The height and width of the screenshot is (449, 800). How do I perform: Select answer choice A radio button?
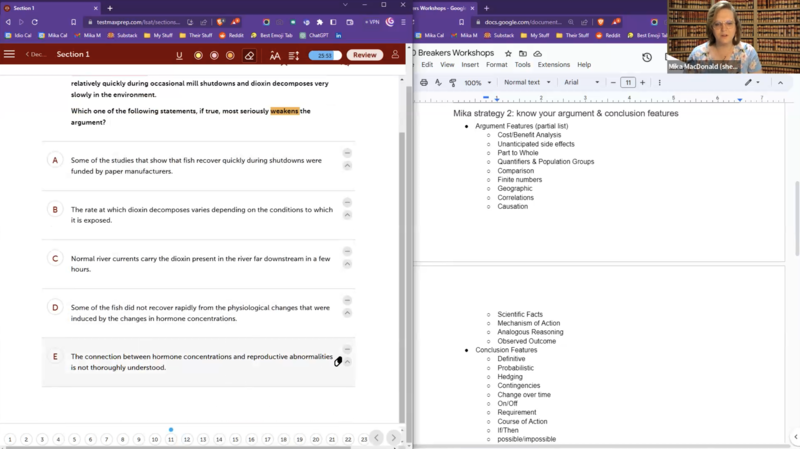pyautogui.click(x=56, y=160)
